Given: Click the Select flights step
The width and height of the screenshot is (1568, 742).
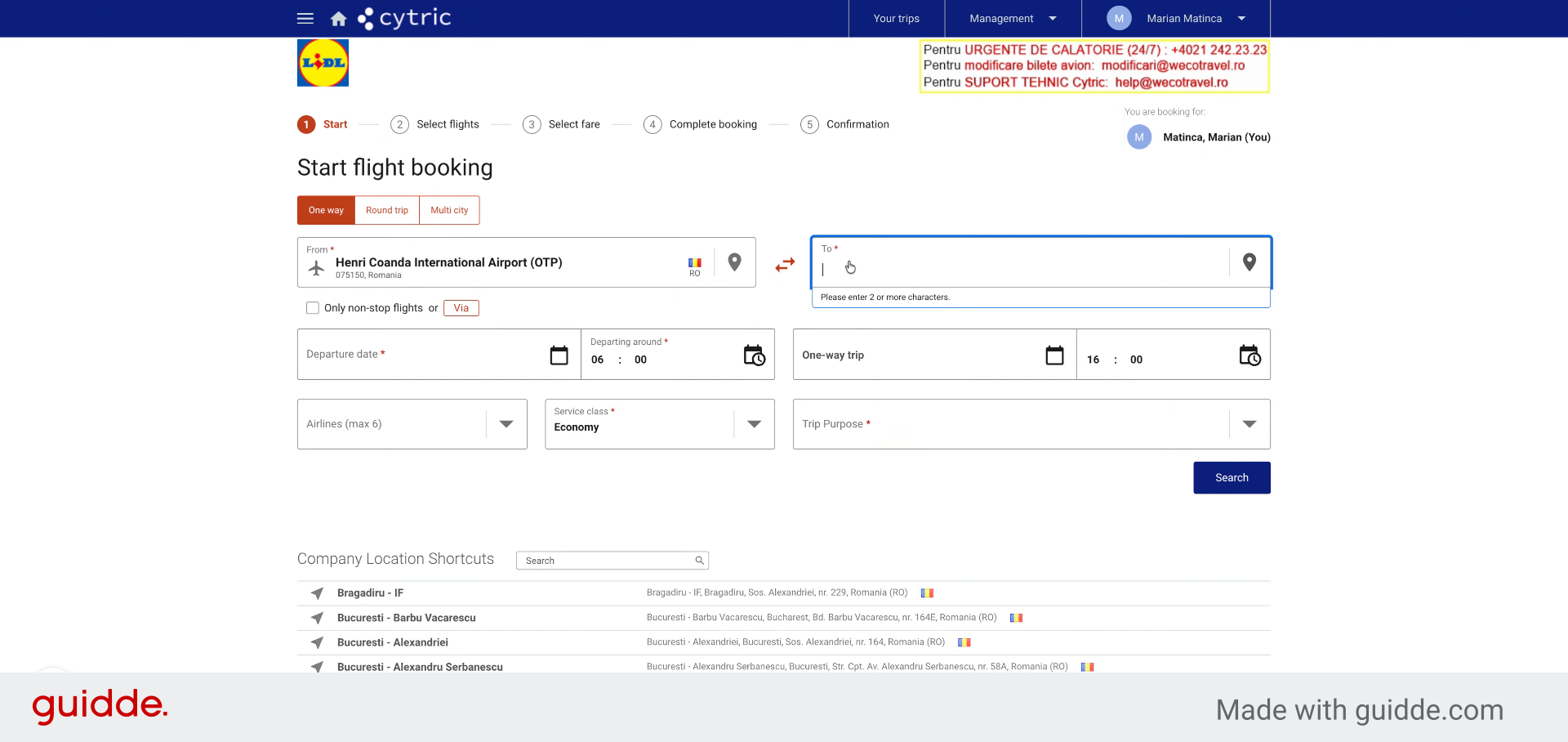Looking at the screenshot, I should [434, 124].
